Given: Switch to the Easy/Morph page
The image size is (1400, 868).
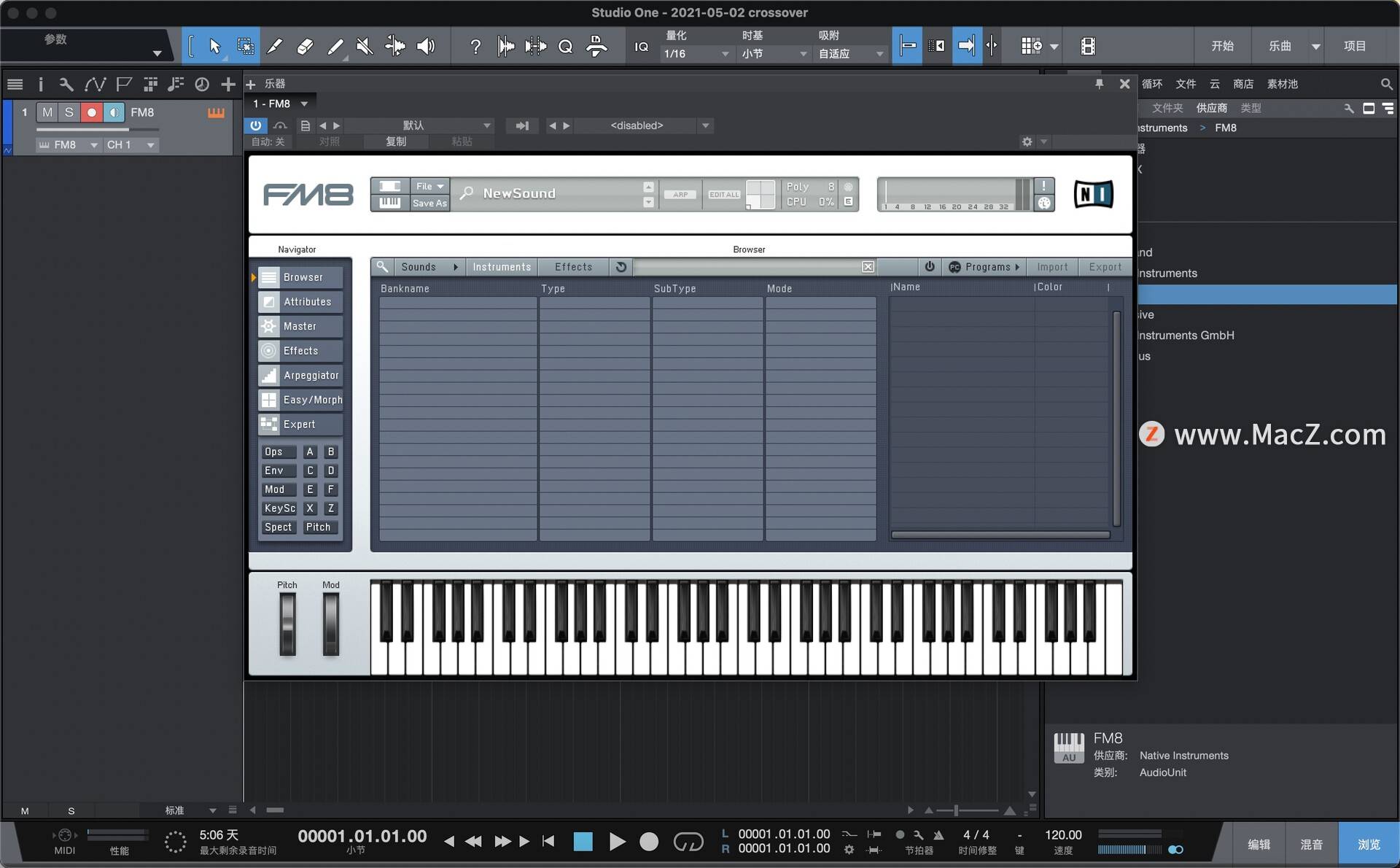Looking at the screenshot, I should tap(300, 400).
